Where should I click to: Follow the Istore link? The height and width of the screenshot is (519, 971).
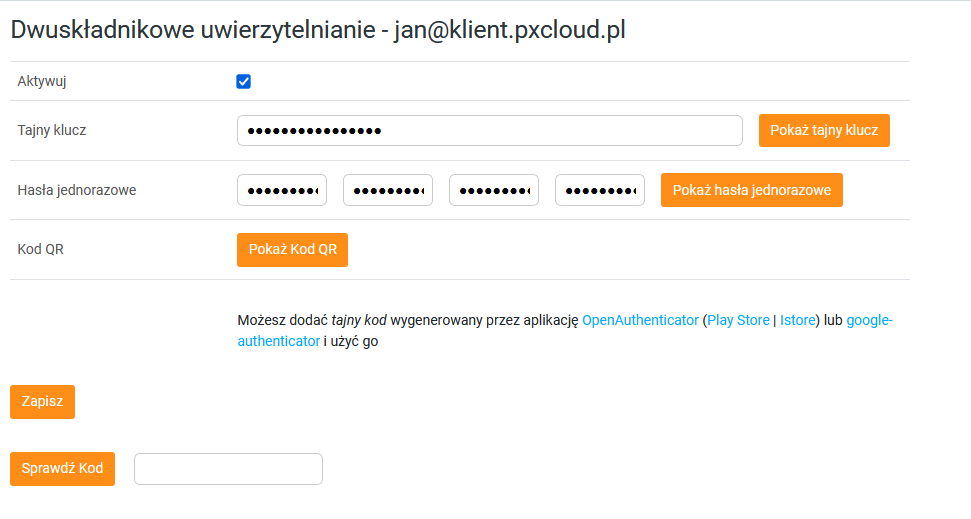pos(798,320)
